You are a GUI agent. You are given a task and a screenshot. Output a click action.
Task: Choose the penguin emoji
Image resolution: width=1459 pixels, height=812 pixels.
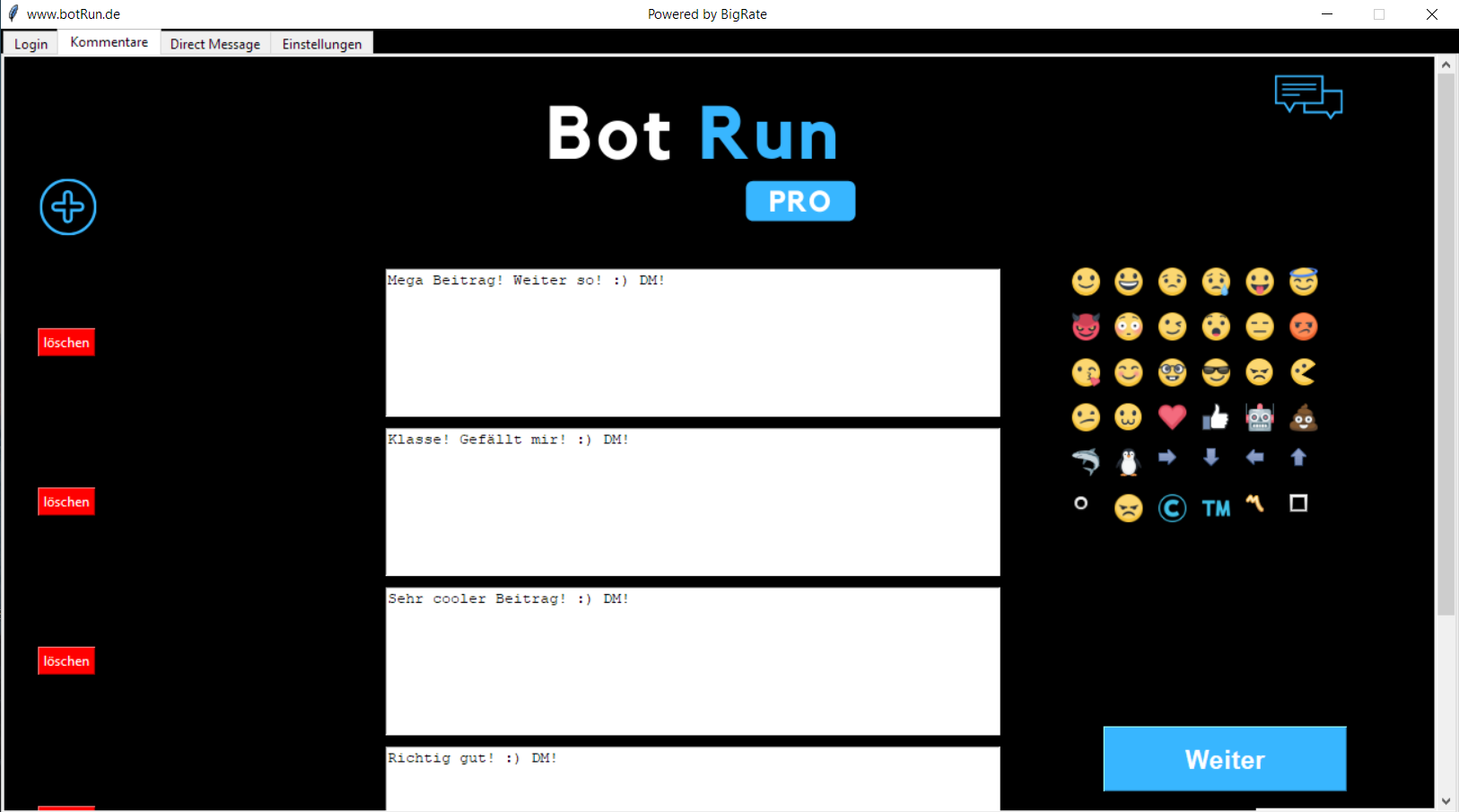click(1129, 462)
